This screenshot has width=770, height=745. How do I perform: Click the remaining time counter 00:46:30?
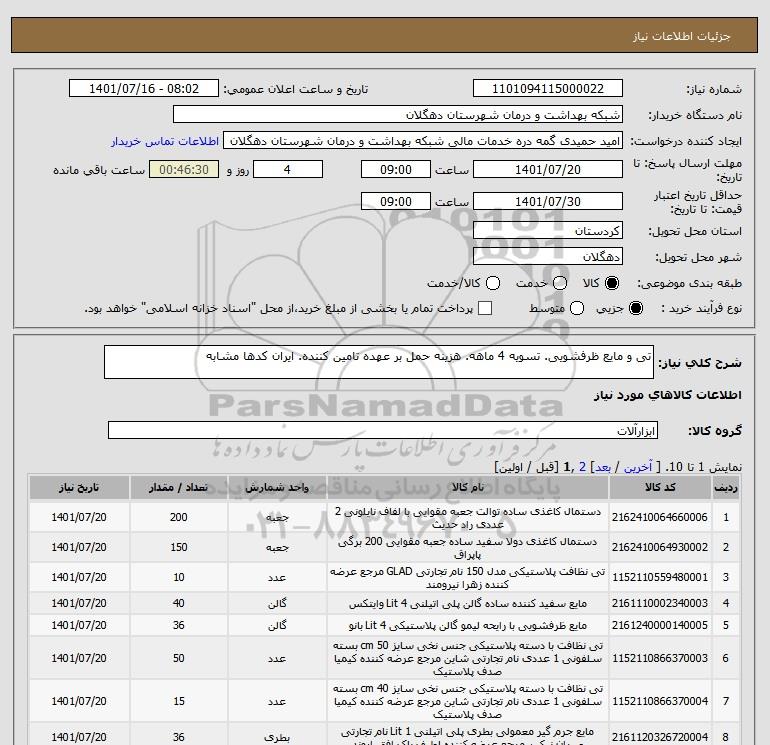coord(184,169)
